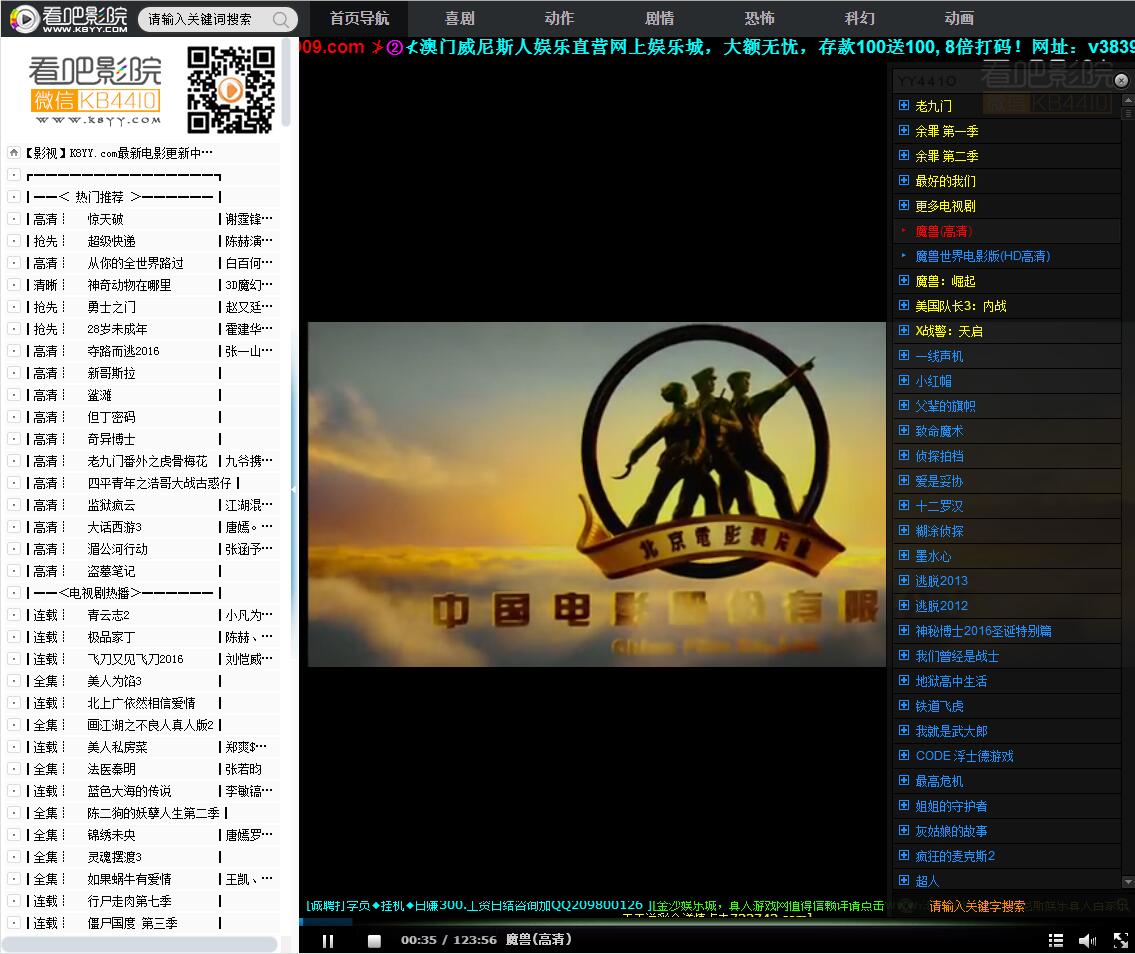Image resolution: width=1135 pixels, height=954 pixels.
Task: Open the 恐怖 category
Action: [x=759, y=18]
